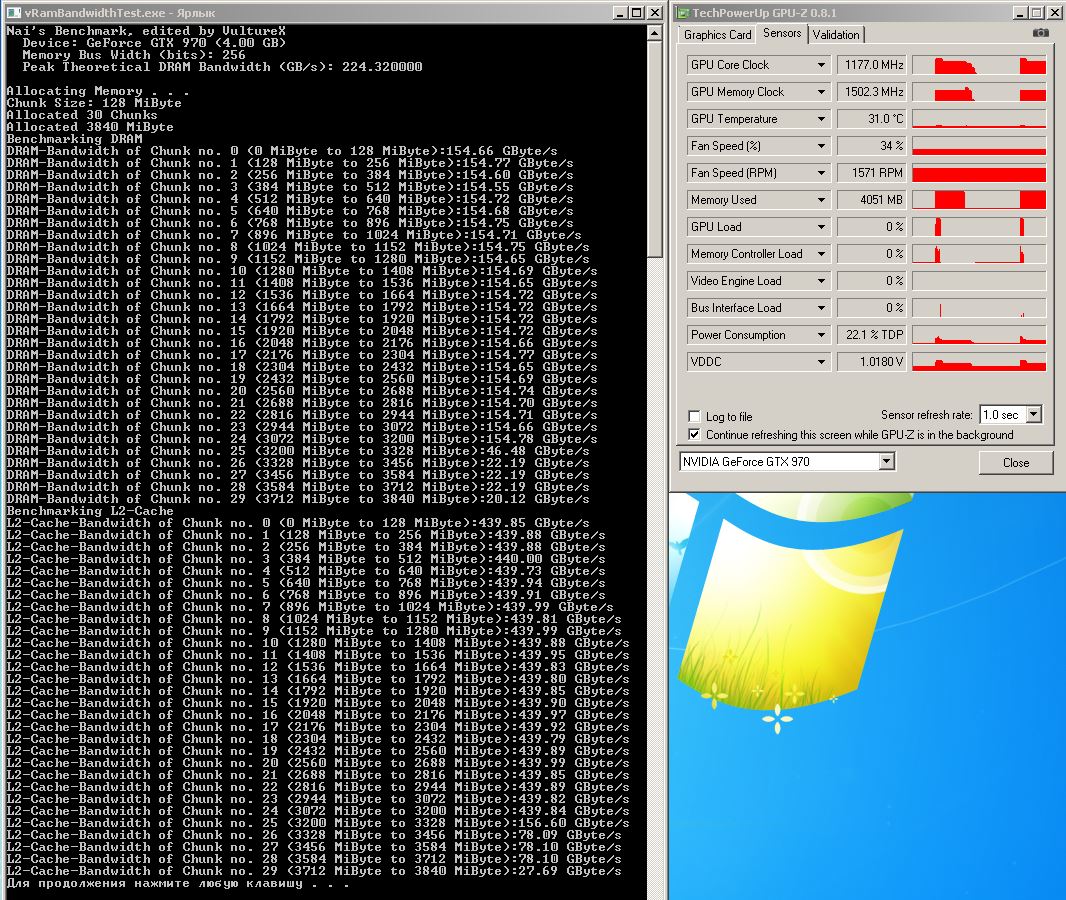
Task: Click the GPU Core Clock history graph
Action: point(979,65)
